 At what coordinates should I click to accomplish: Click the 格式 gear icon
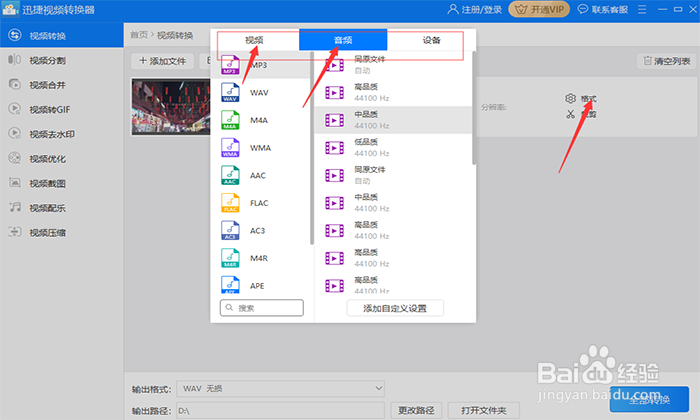pos(570,98)
